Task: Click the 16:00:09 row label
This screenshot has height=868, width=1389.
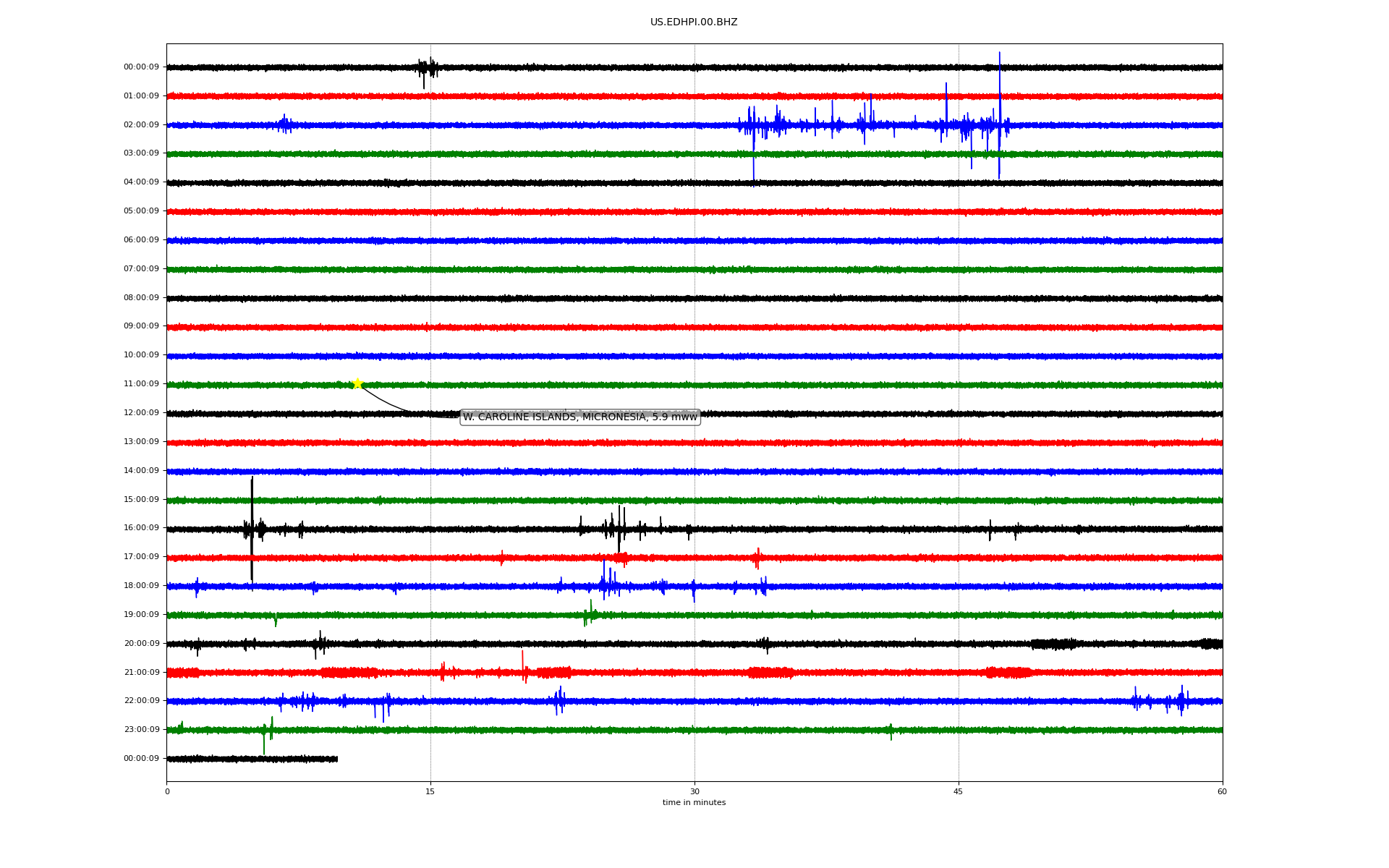Action: point(141,528)
